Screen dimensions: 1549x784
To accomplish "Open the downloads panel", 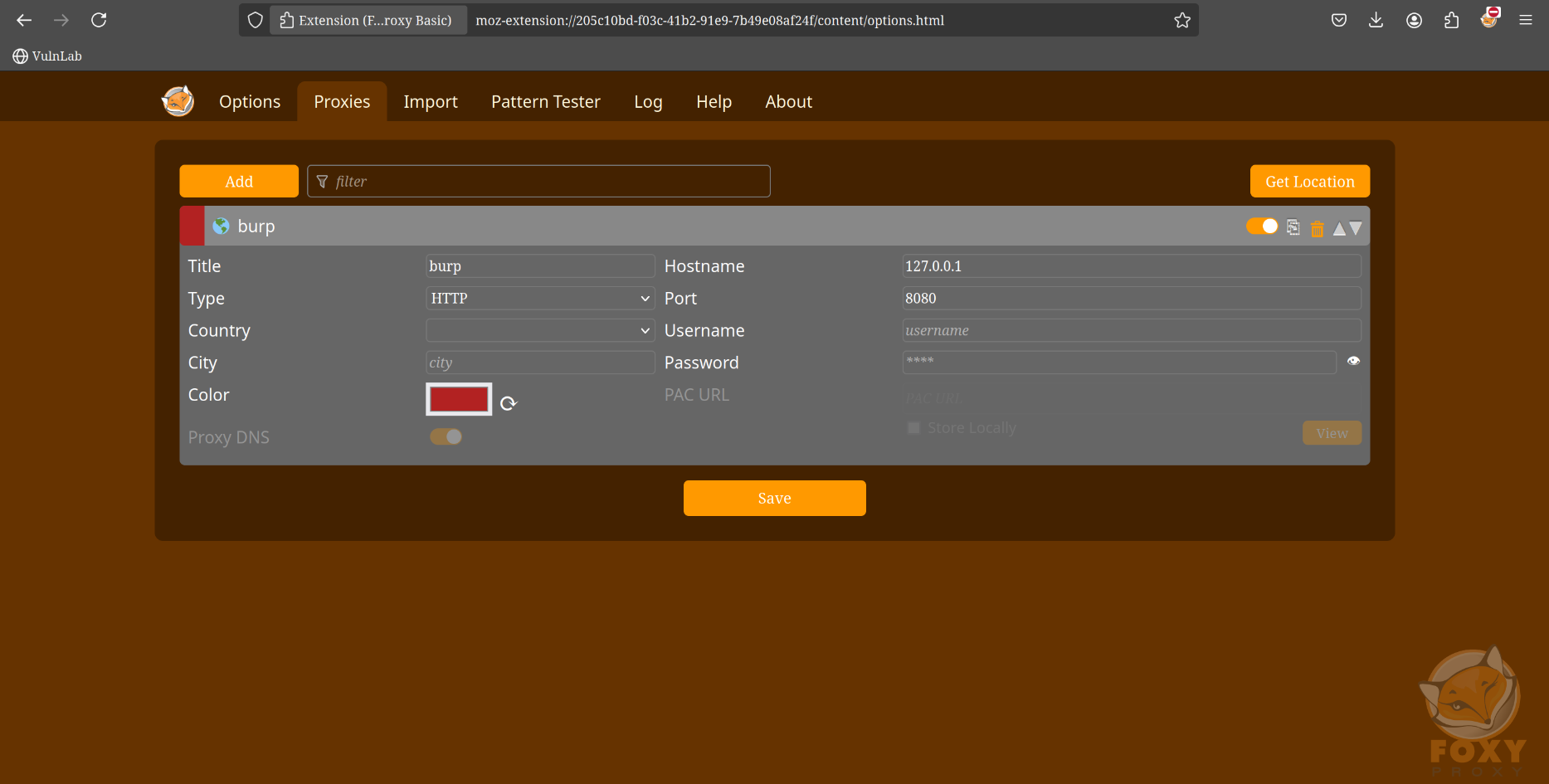I will (x=1376, y=20).
